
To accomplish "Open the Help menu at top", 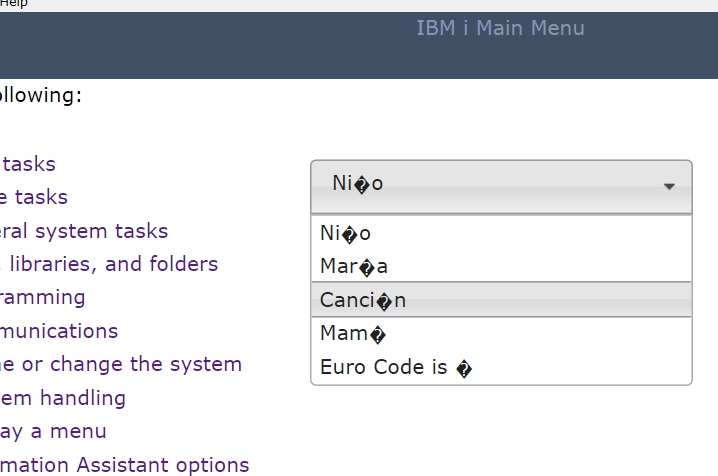I will click(x=13, y=4).
